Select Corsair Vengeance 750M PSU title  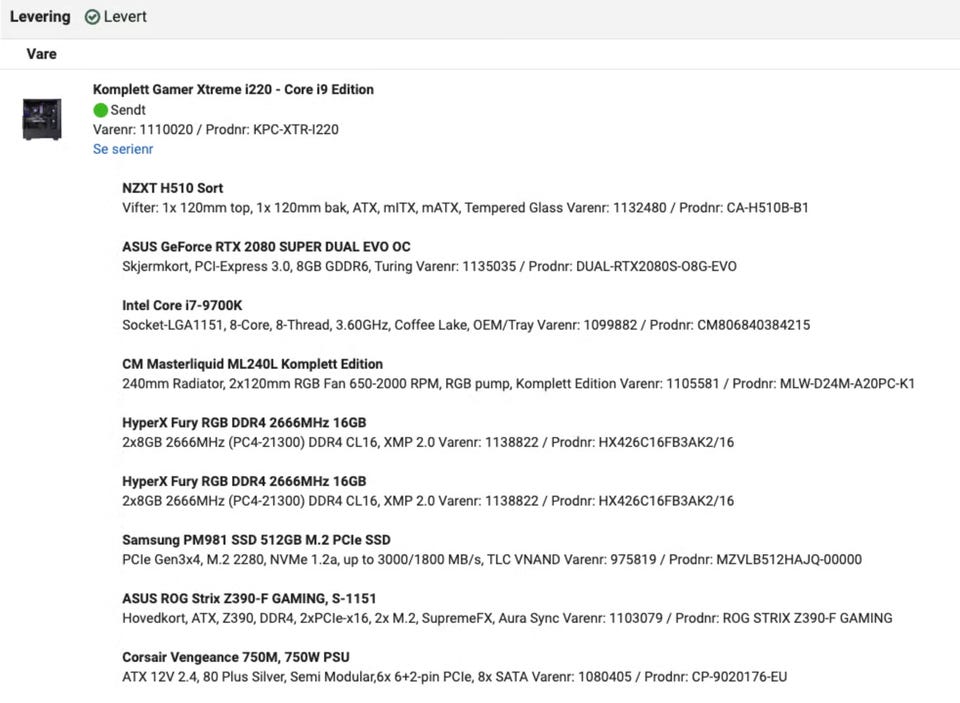[x=236, y=657]
